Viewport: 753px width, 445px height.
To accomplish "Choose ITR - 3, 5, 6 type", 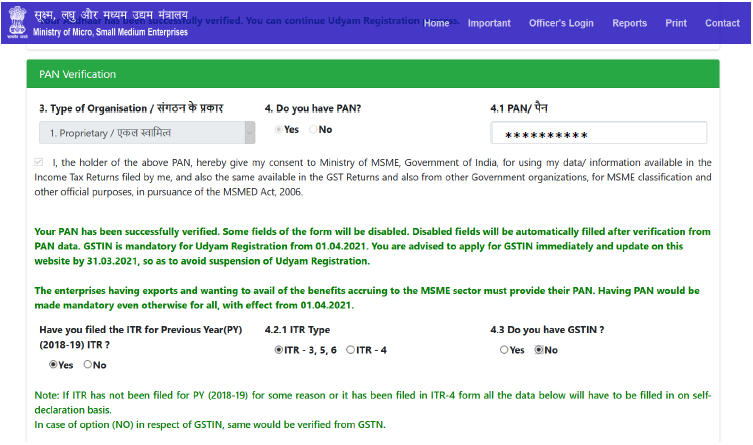I will tap(278, 350).
